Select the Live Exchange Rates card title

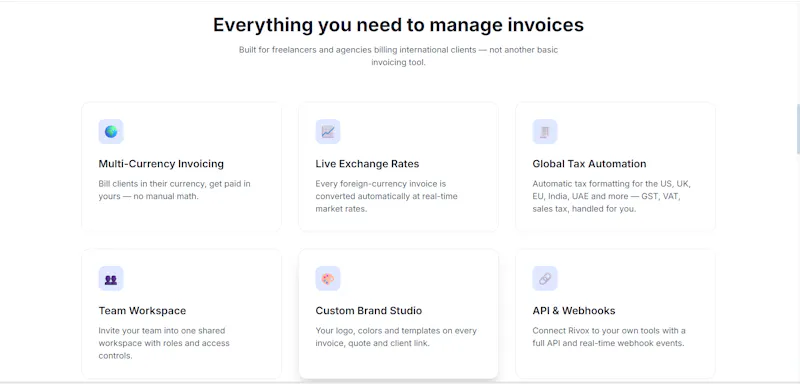367,164
